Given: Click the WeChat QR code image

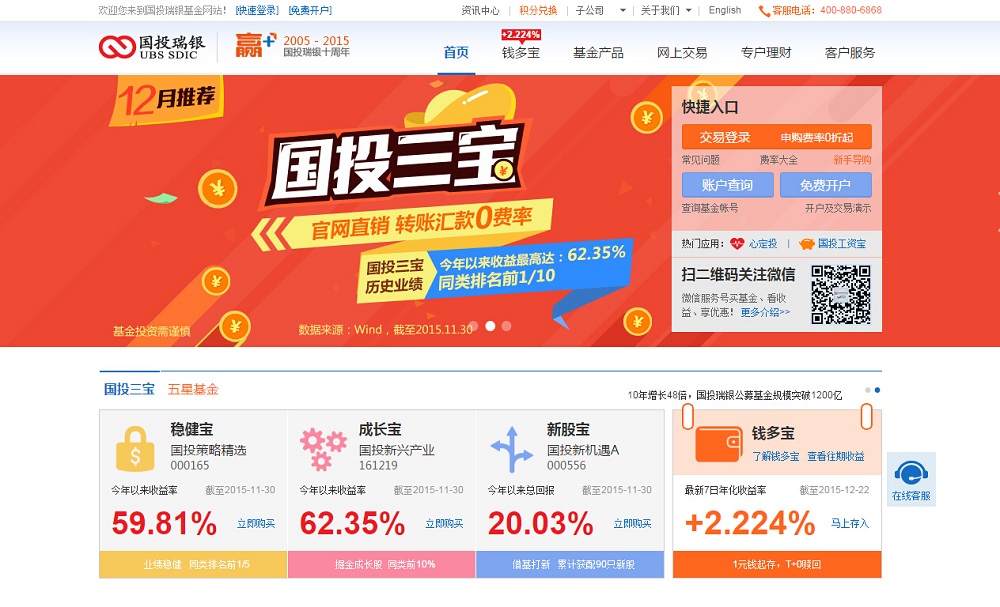Looking at the screenshot, I should click(841, 295).
